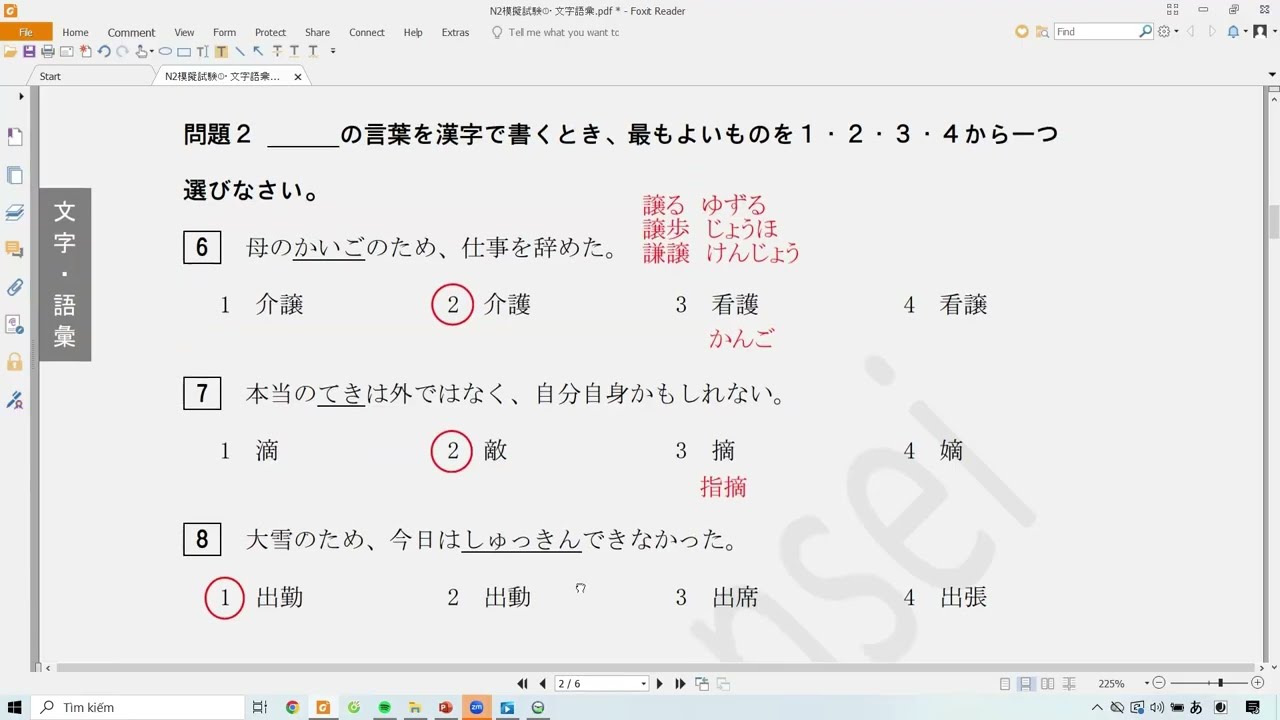Click the zoom slider handle in status bar

coord(1221,683)
